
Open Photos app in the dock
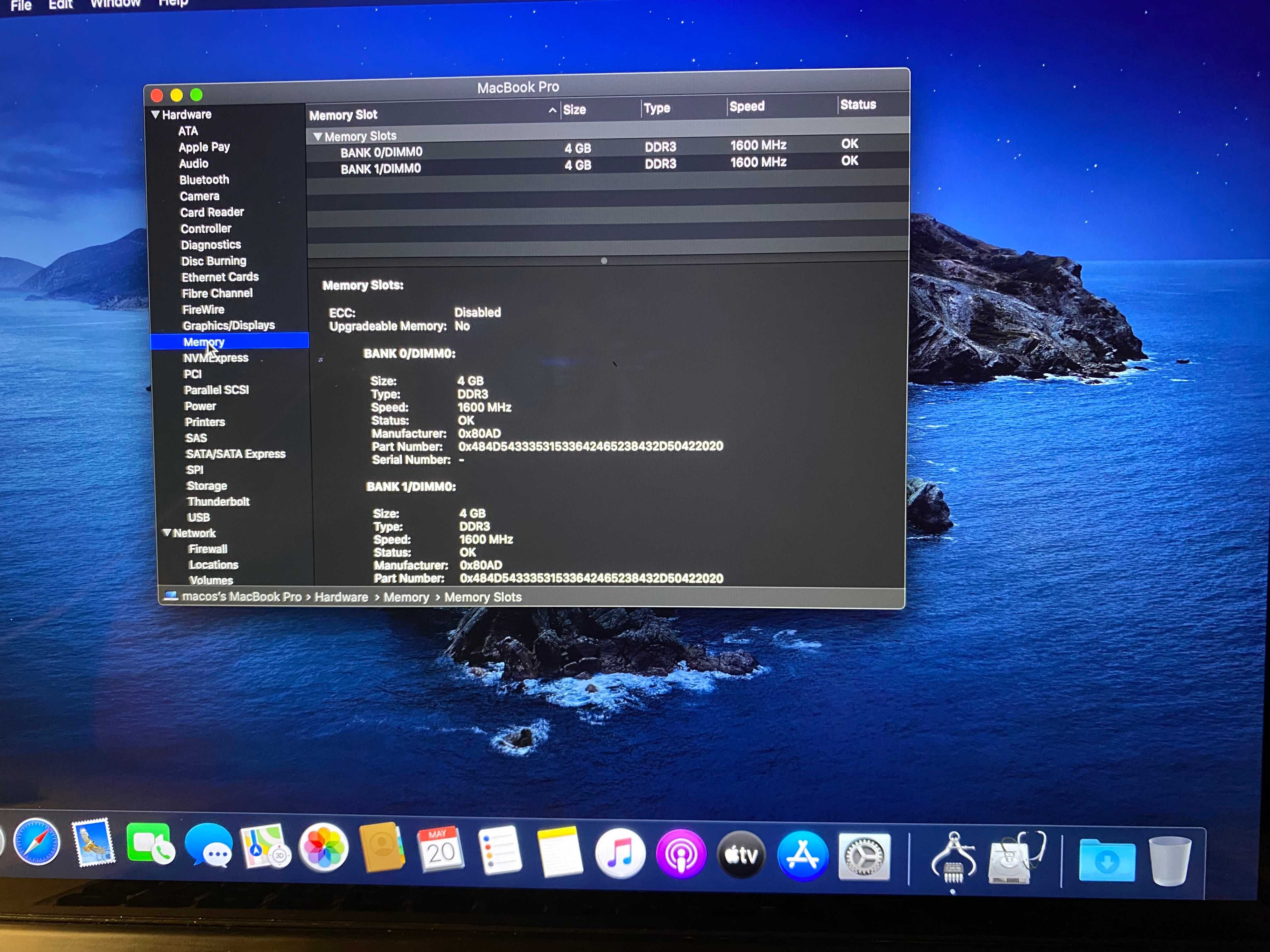pos(324,848)
